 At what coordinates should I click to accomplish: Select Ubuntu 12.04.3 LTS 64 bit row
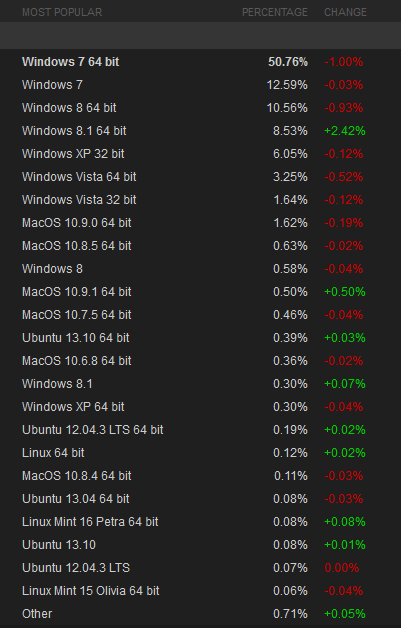pyautogui.click(x=200, y=430)
